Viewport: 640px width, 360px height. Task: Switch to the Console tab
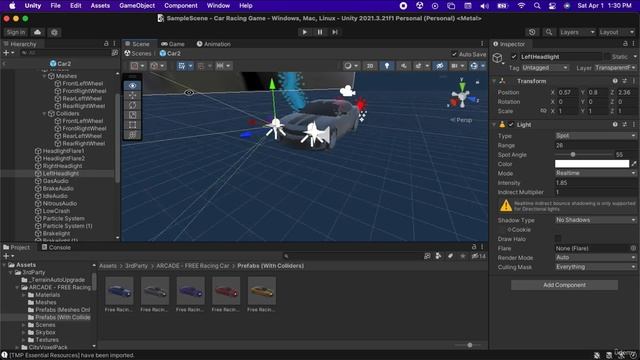click(x=56, y=247)
